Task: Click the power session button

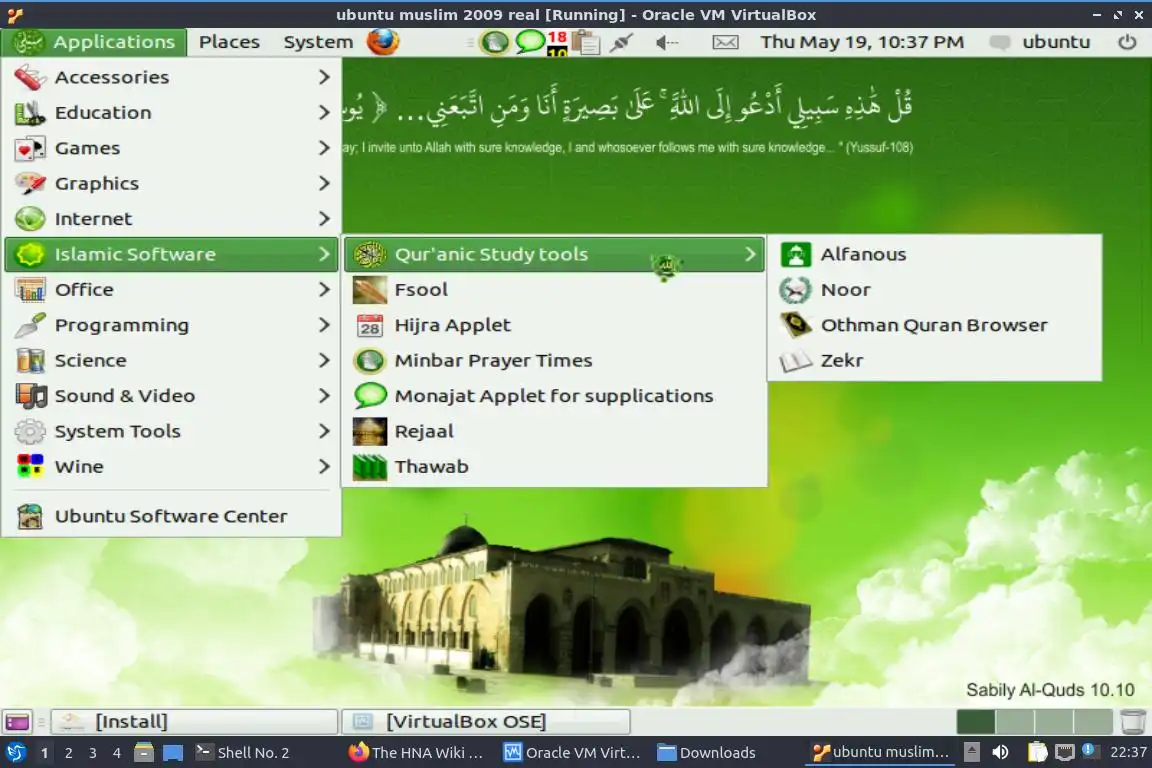Action: point(1127,42)
